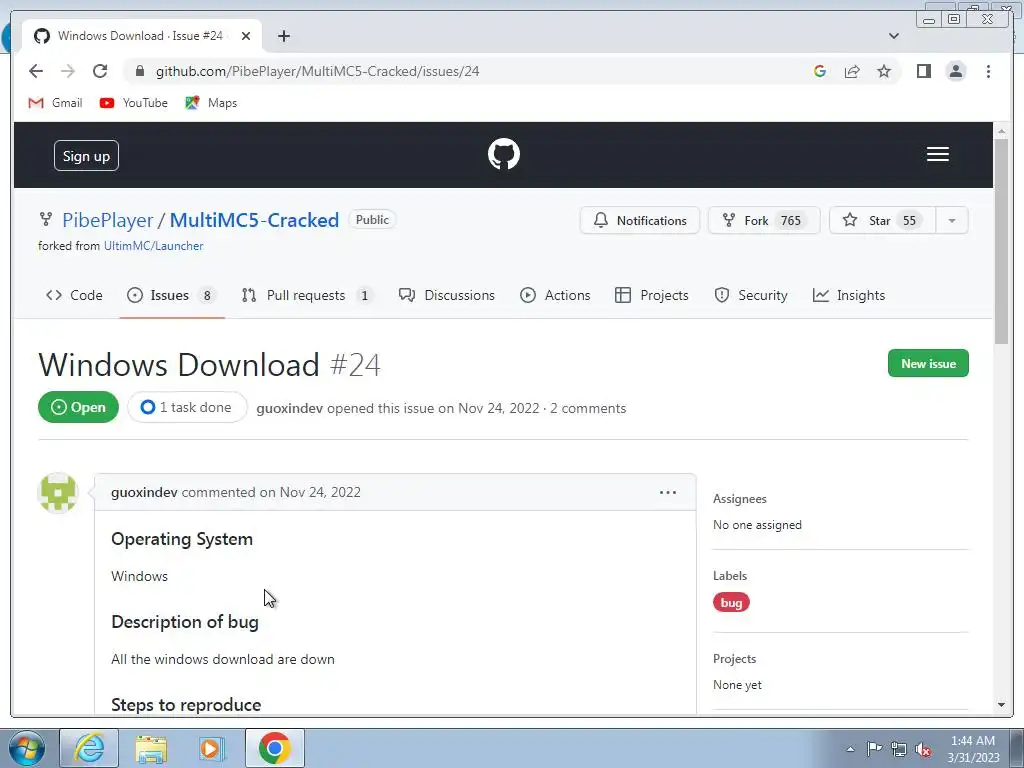Click the browser forward arrow

click(68, 71)
